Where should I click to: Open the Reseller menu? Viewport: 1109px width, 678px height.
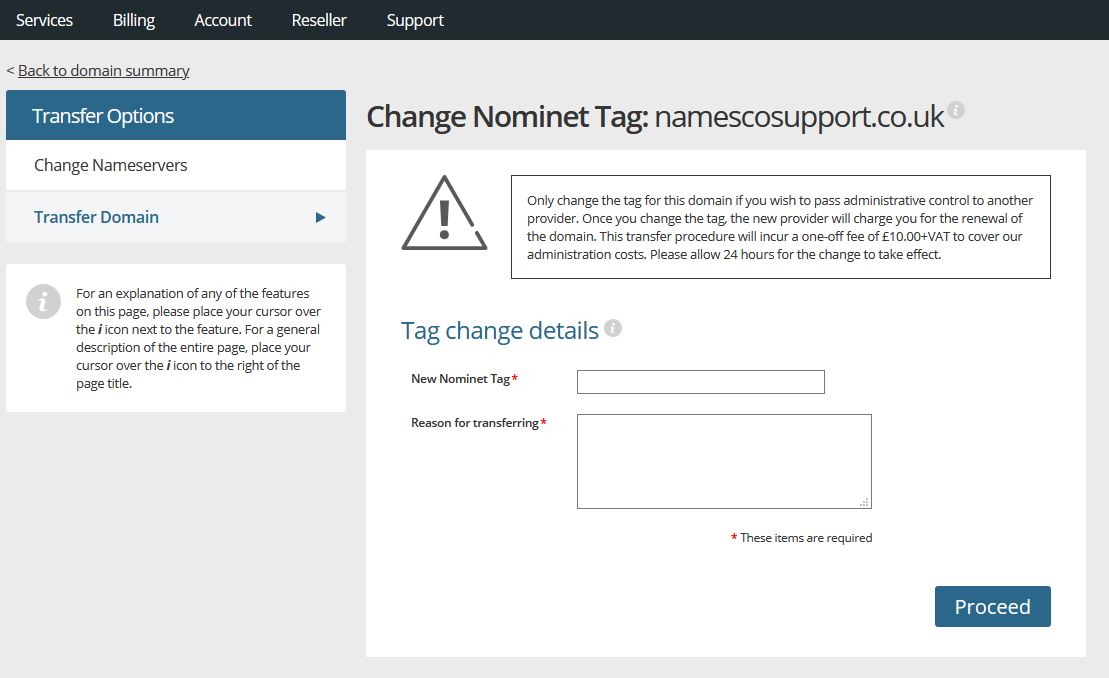[x=319, y=20]
